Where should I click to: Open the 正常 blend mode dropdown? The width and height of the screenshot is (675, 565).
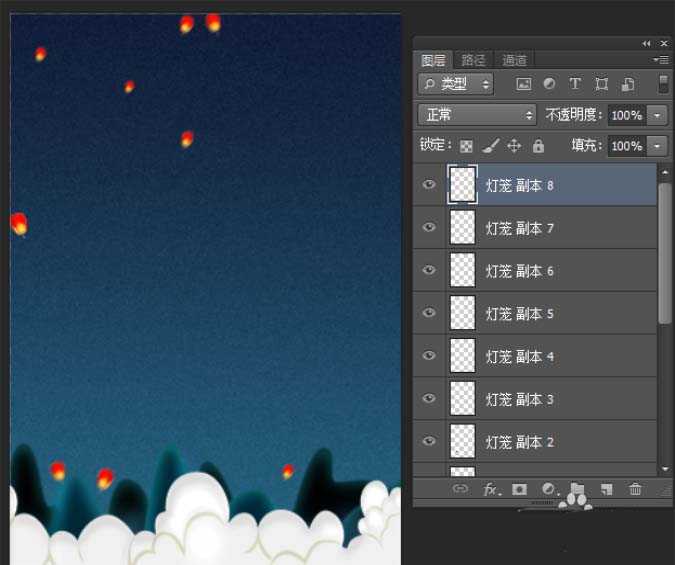(x=477, y=115)
